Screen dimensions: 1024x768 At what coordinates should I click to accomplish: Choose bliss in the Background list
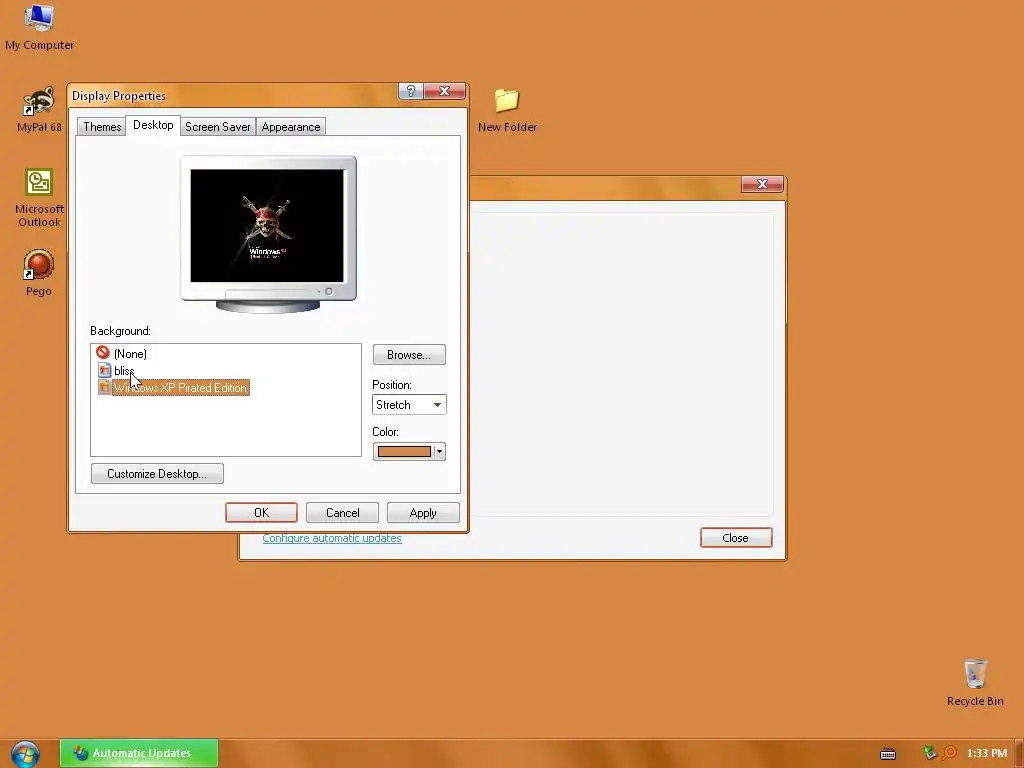(123, 370)
